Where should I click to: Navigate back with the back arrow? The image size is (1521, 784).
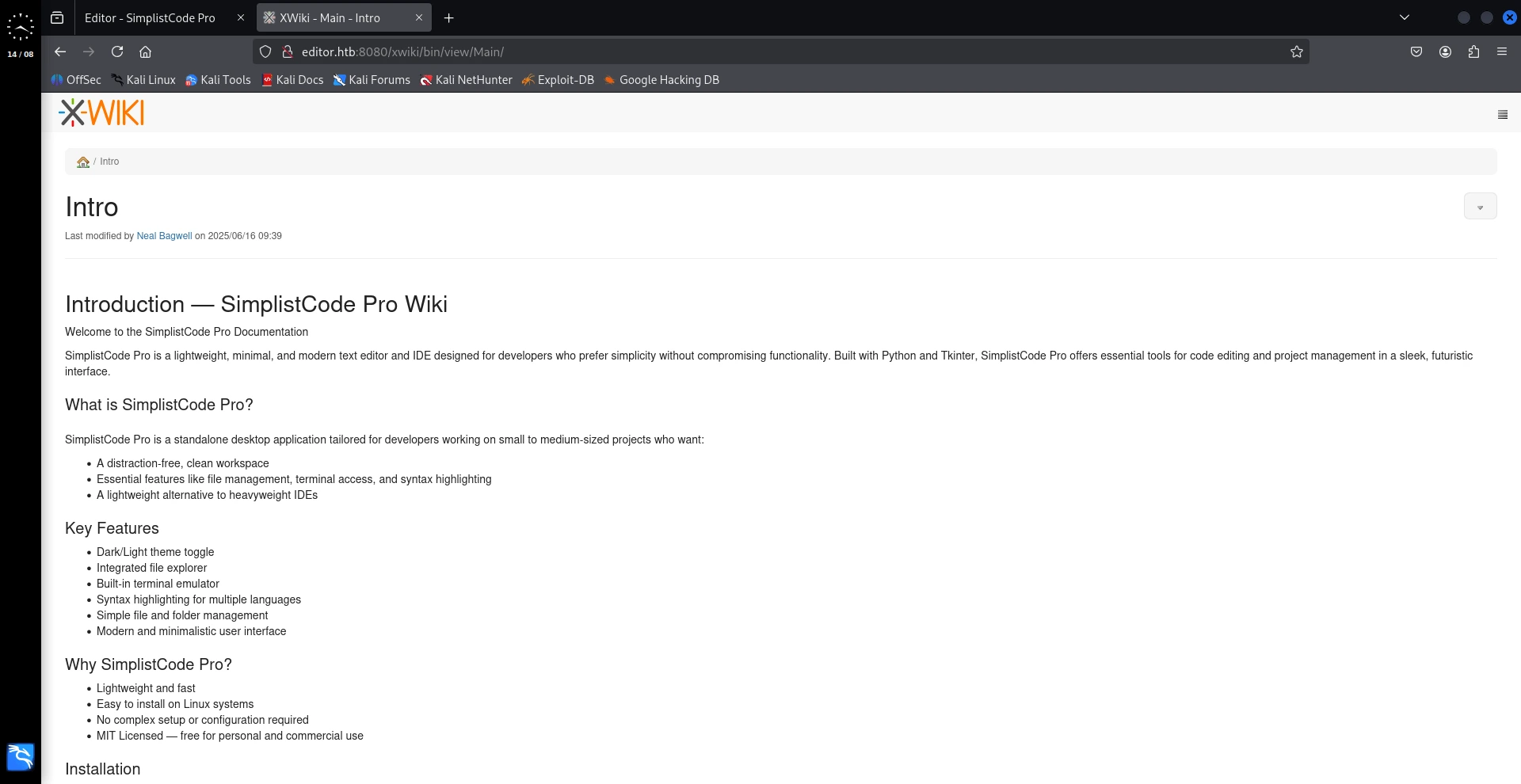60,51
